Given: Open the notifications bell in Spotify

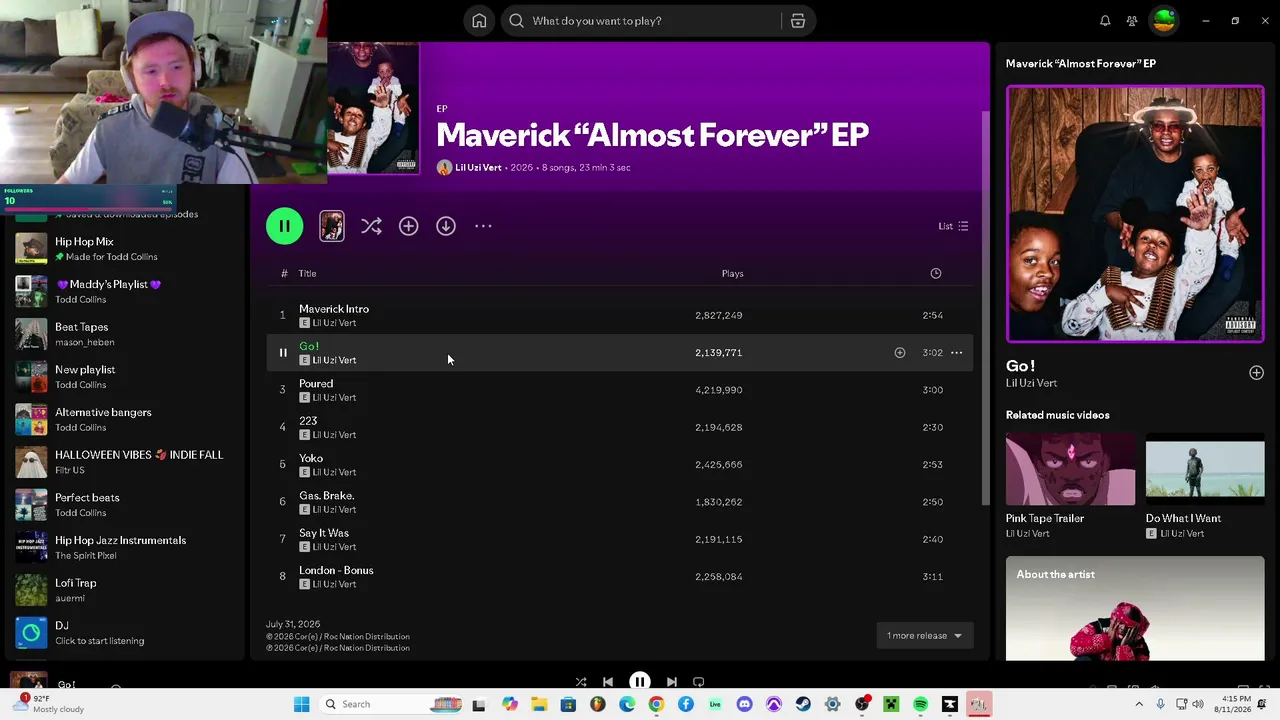Looking at the screenshot, I should [x=1105, y=21].
